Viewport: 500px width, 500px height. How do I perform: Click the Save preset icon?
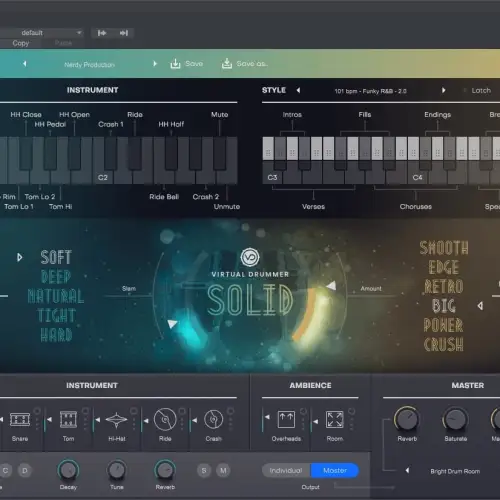click(x=175, y=64)
